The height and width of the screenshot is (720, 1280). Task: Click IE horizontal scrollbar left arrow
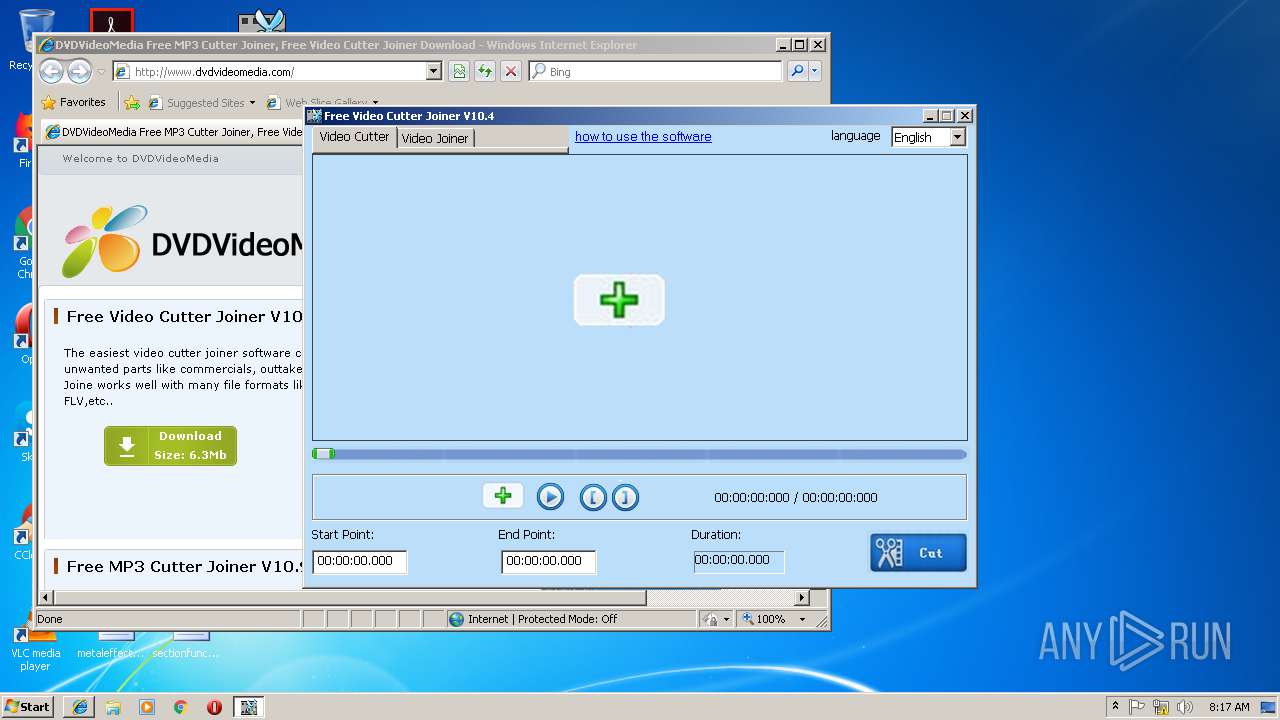point(44,598)
